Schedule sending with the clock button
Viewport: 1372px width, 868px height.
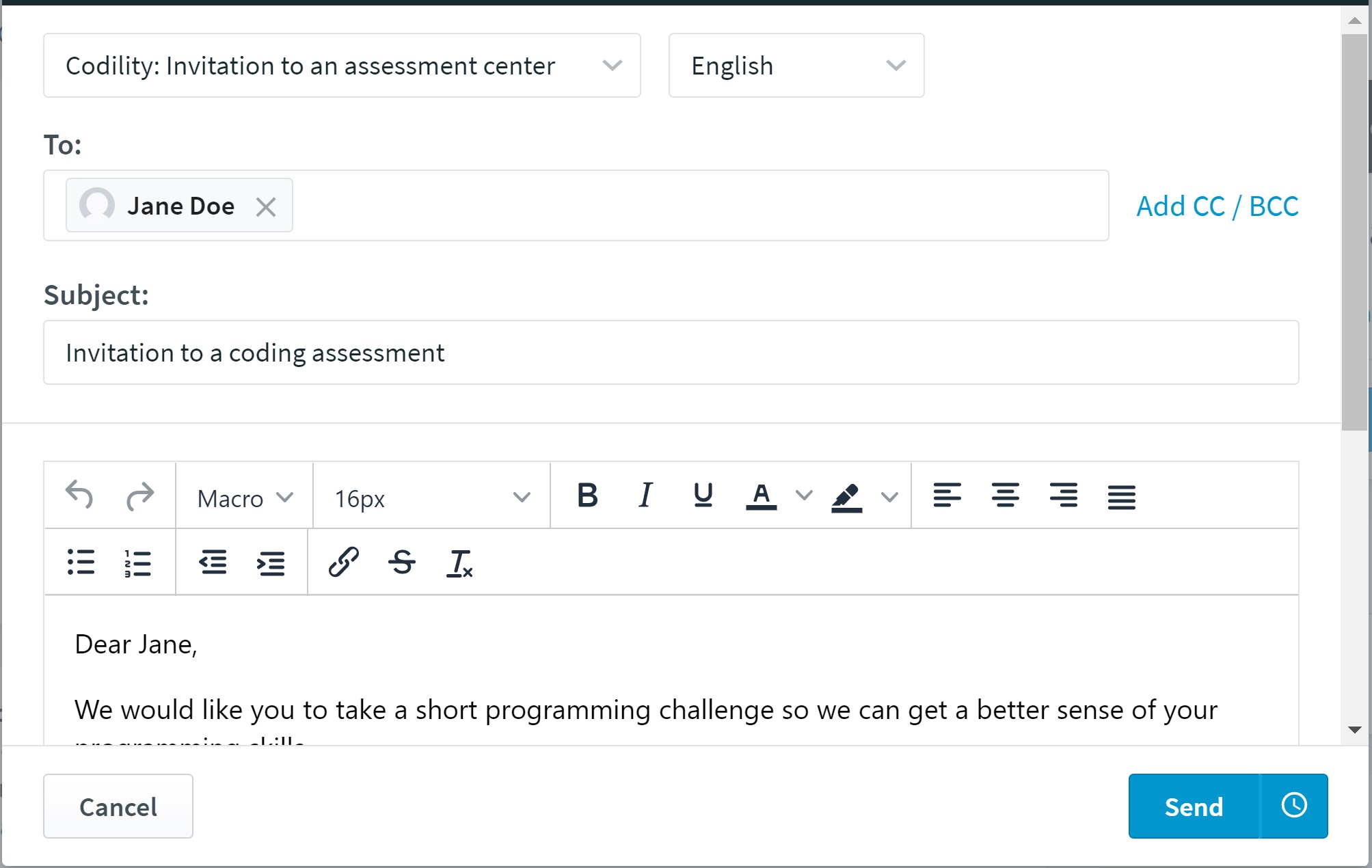(x=1294, y=806)
